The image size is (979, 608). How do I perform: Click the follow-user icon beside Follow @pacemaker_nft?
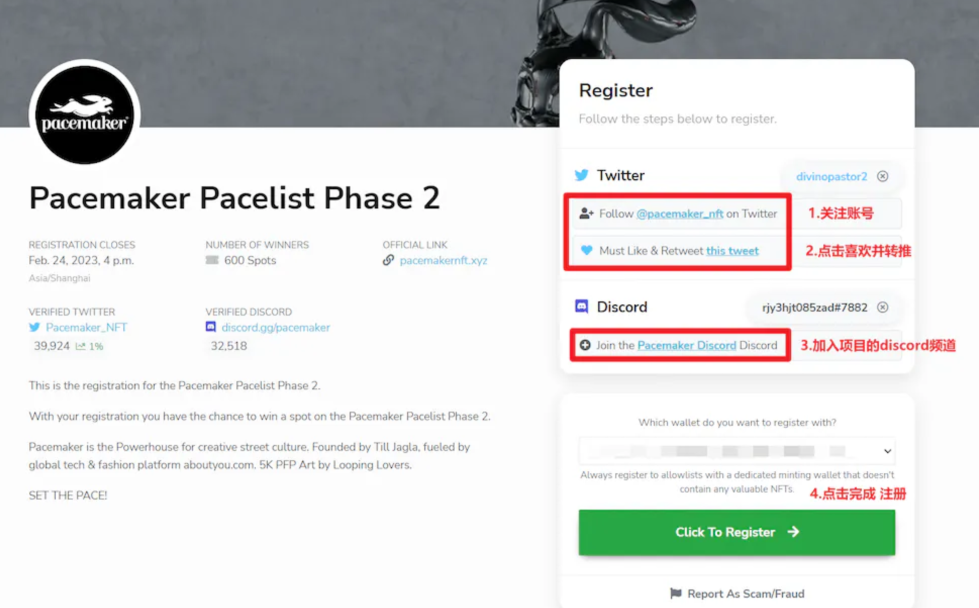point(586,214)
